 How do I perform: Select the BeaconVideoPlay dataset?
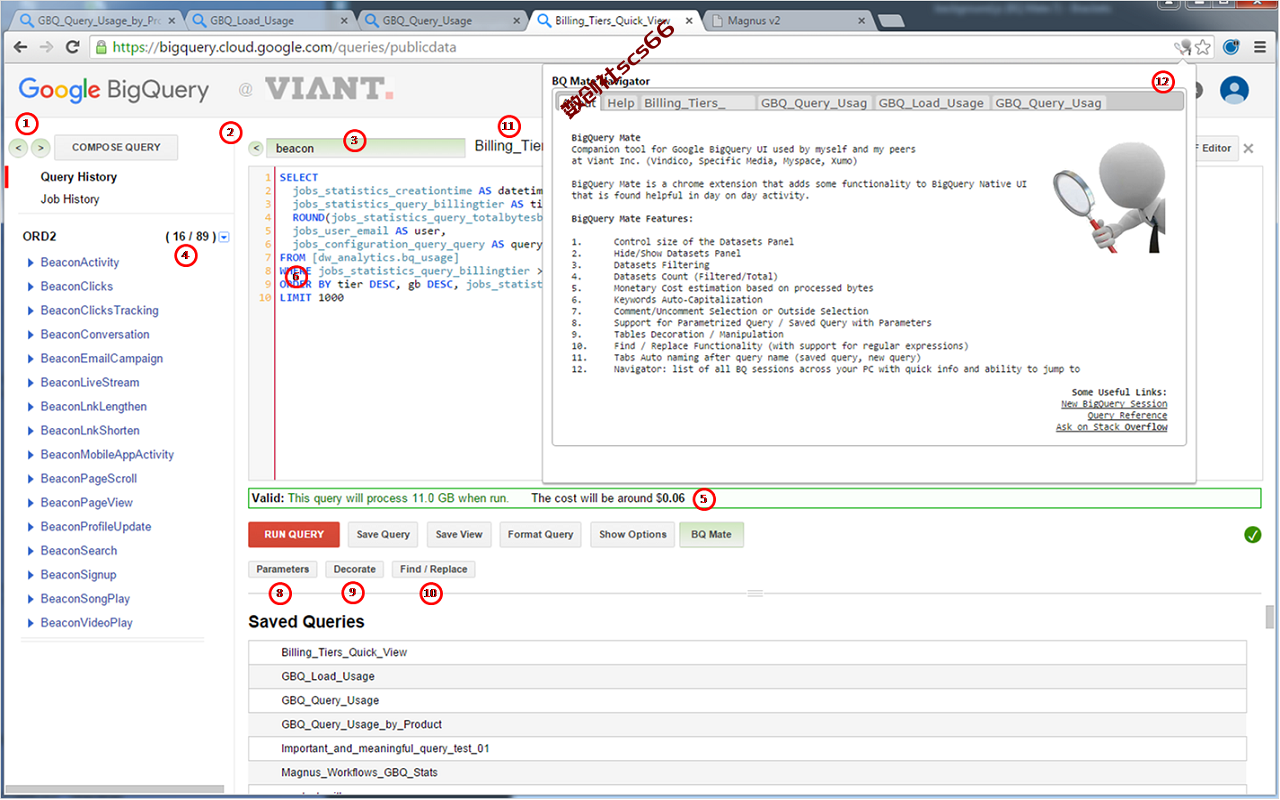point(87,623)
